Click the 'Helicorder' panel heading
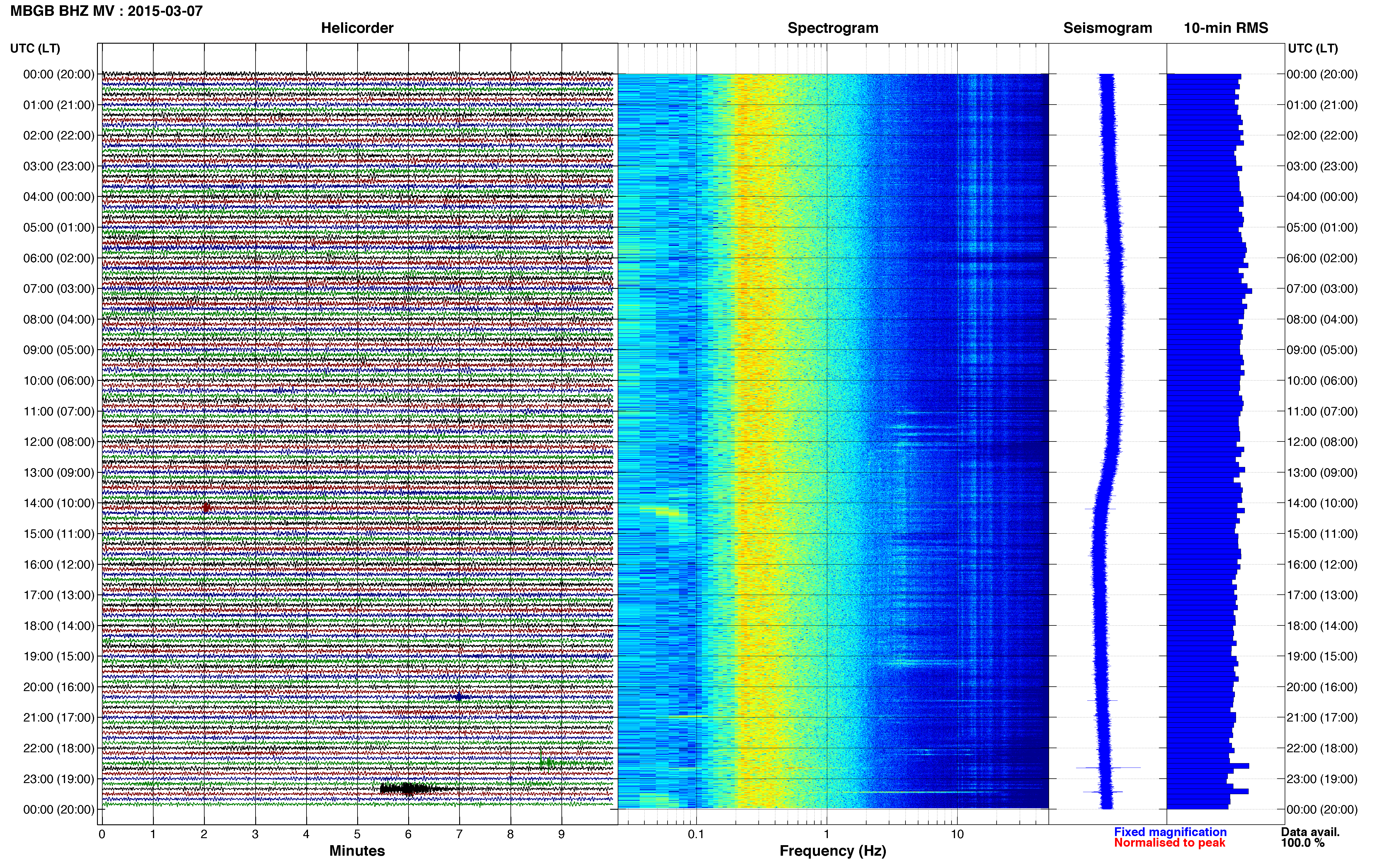This screenshot has height=868, width=1389. click(357, 28)
